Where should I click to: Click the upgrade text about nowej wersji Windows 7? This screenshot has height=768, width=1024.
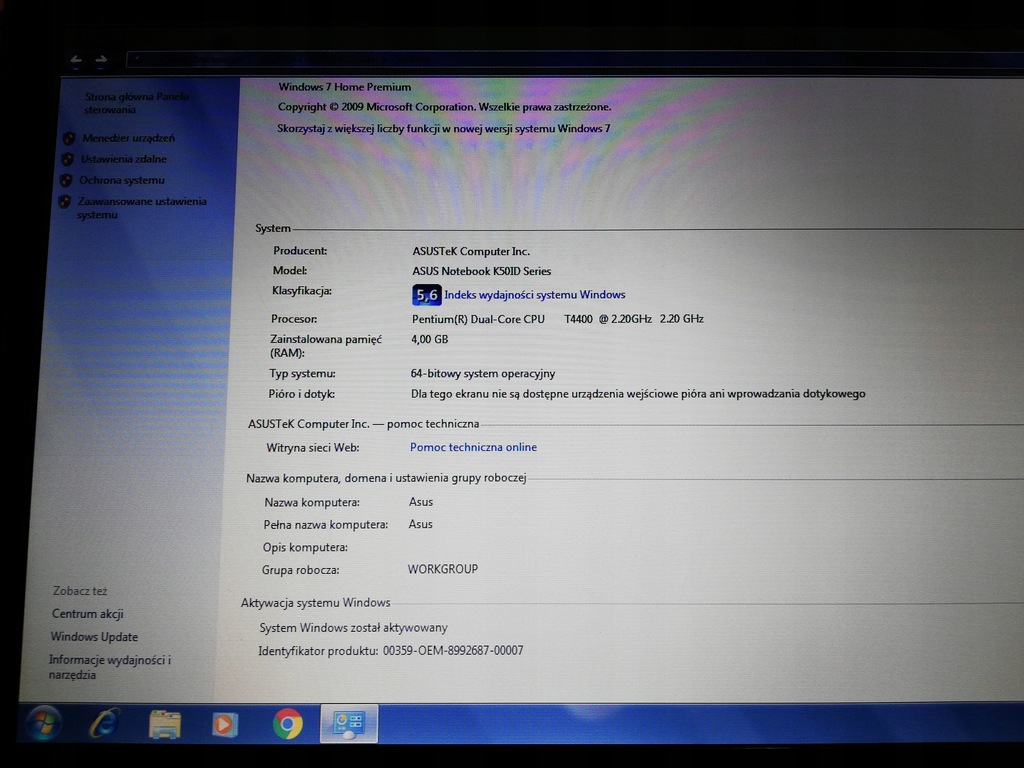(x=443, y=129)
